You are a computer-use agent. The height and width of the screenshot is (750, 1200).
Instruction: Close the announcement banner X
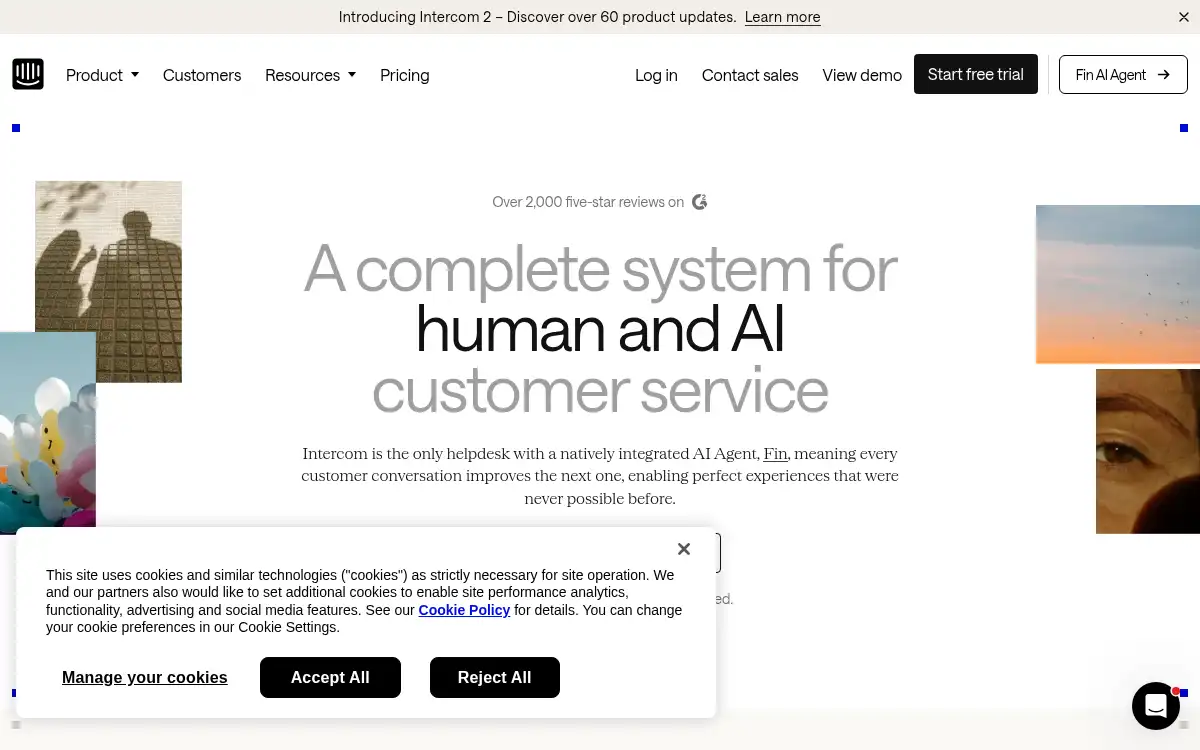1184,17
